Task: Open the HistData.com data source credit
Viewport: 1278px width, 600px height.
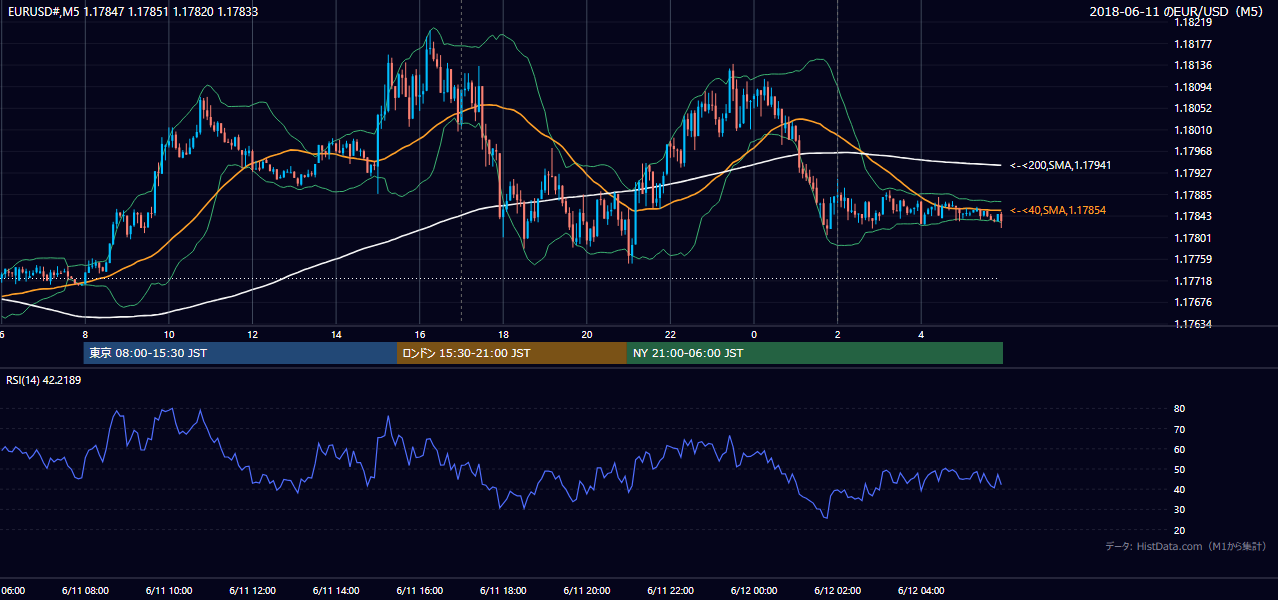Action: (1186, 546)
